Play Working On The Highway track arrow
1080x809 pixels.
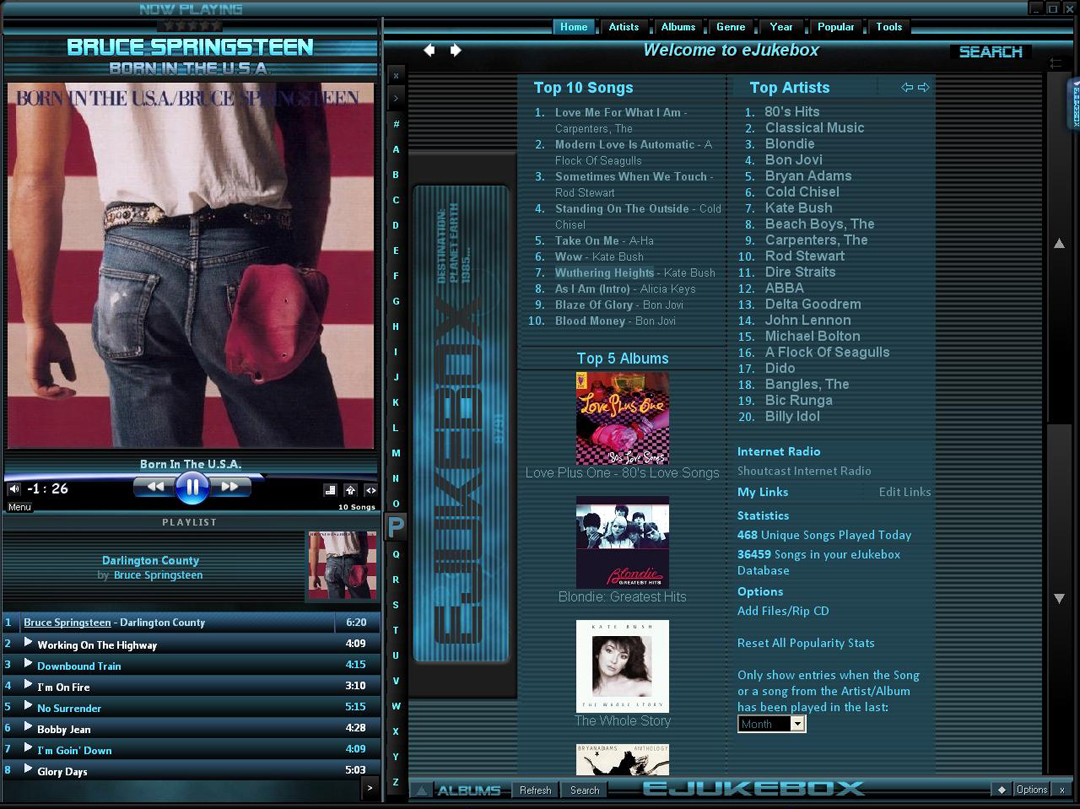[x=28, y=642]
